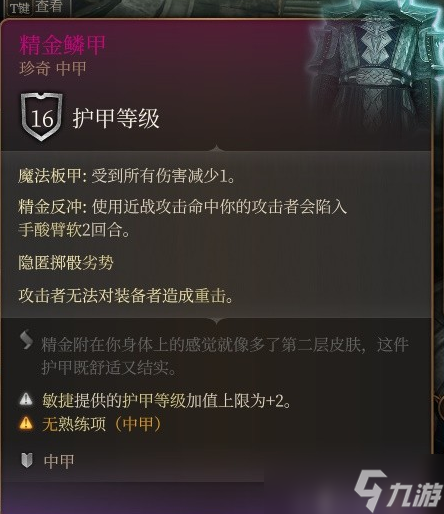Screen dimensions: 444x514
Task: Click the dexterity bonus cap +2 text
Action: click(x=167, y=400)
